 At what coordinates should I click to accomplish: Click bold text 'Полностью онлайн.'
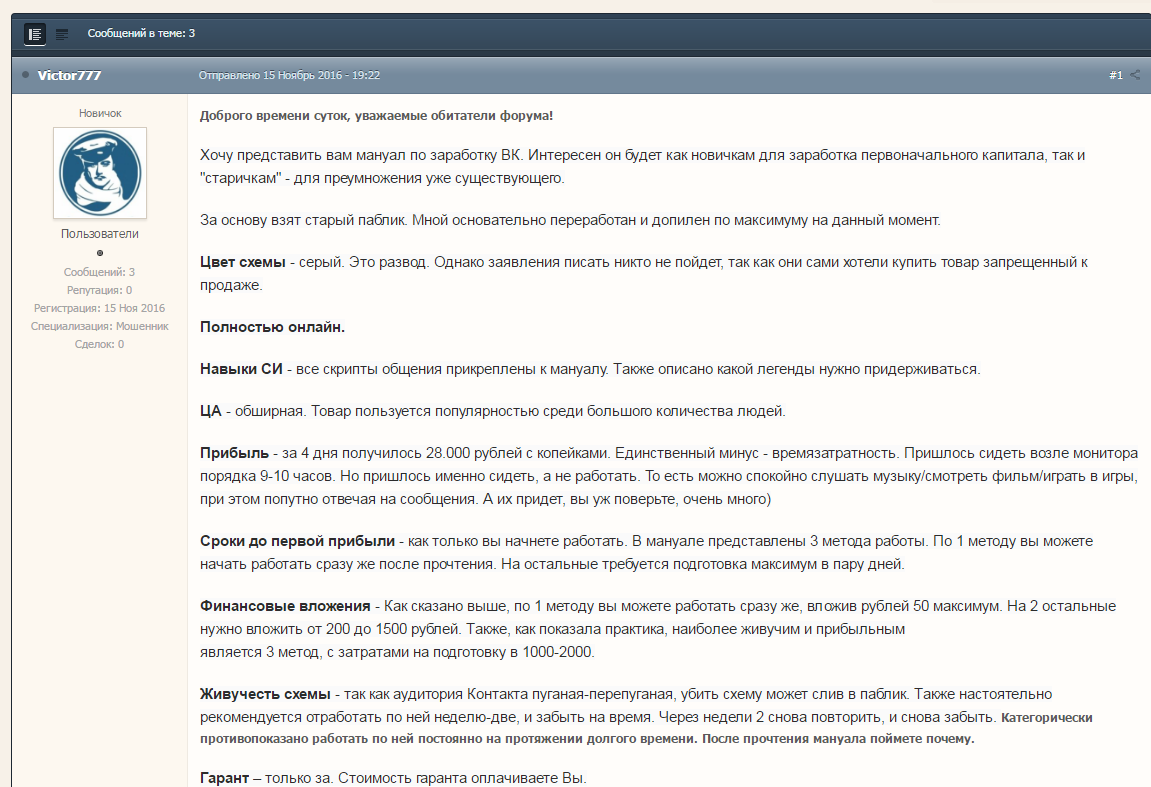[272, 327]
